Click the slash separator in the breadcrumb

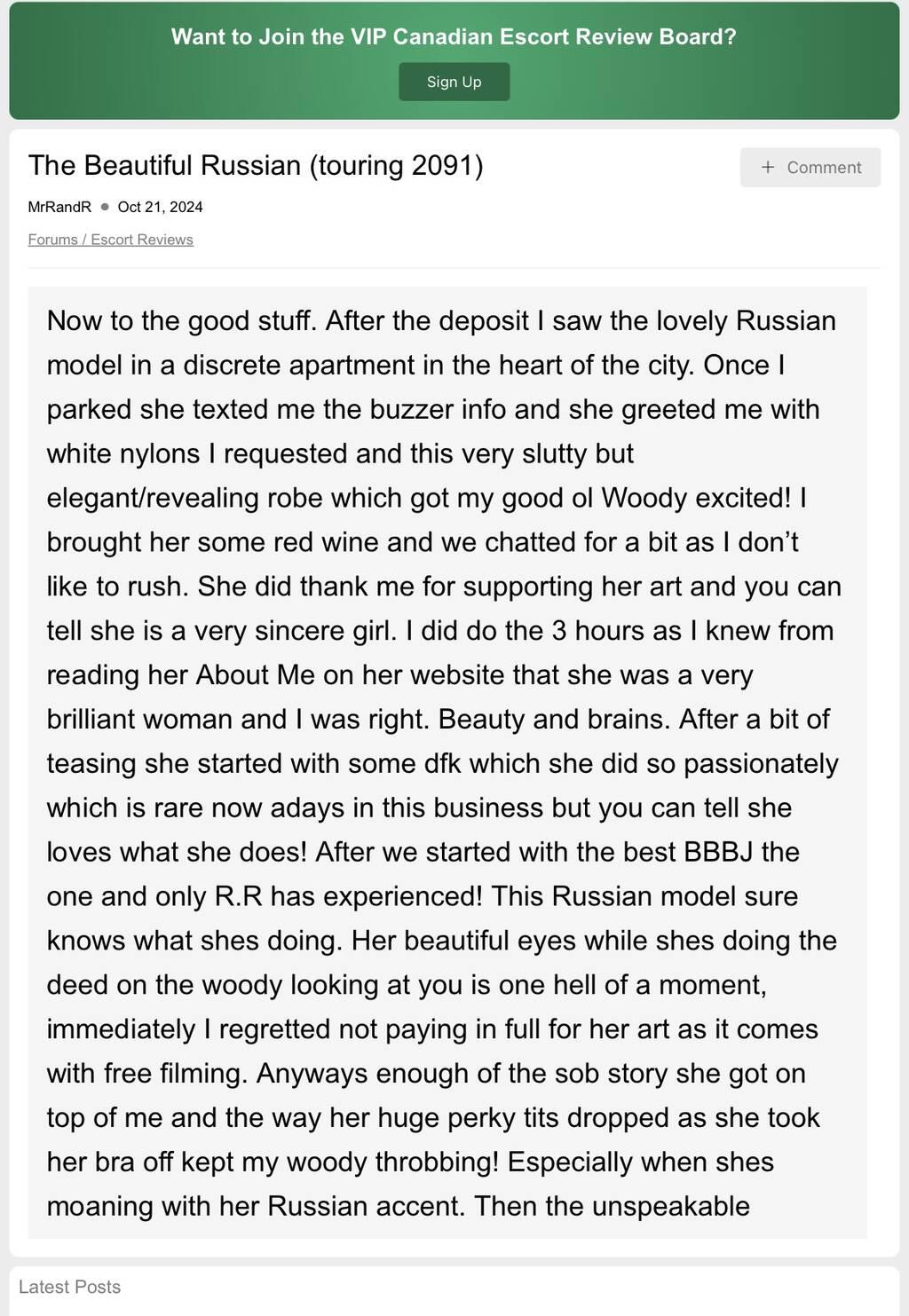click(84, 240)
